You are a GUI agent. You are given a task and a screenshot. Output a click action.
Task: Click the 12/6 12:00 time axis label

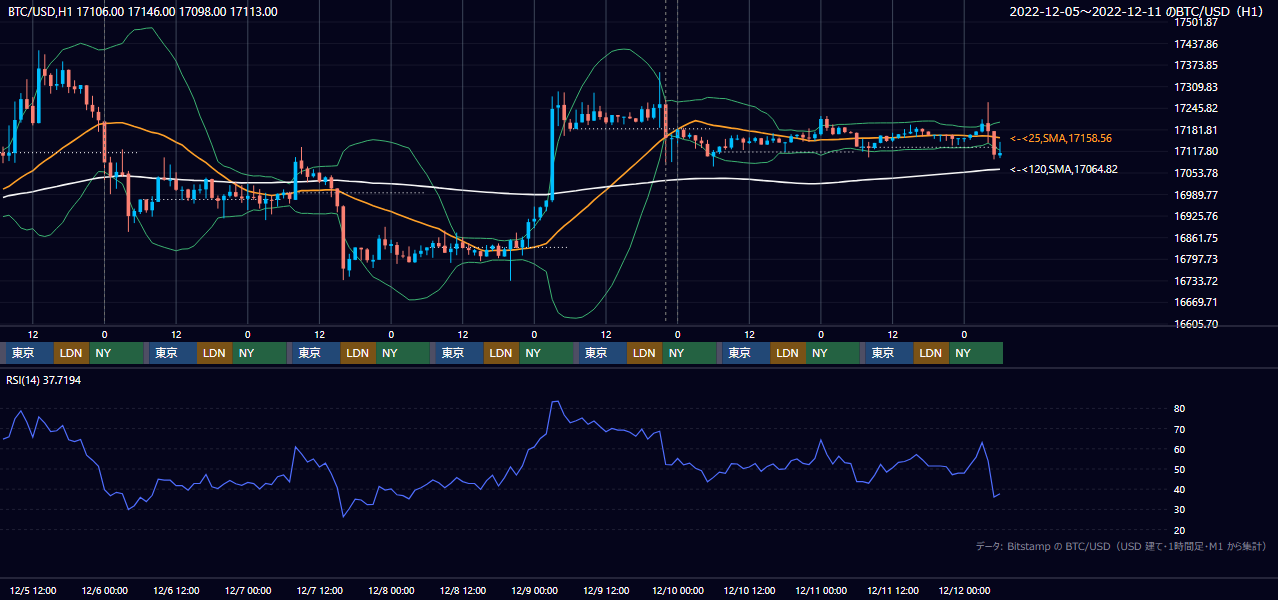[176, 590]
